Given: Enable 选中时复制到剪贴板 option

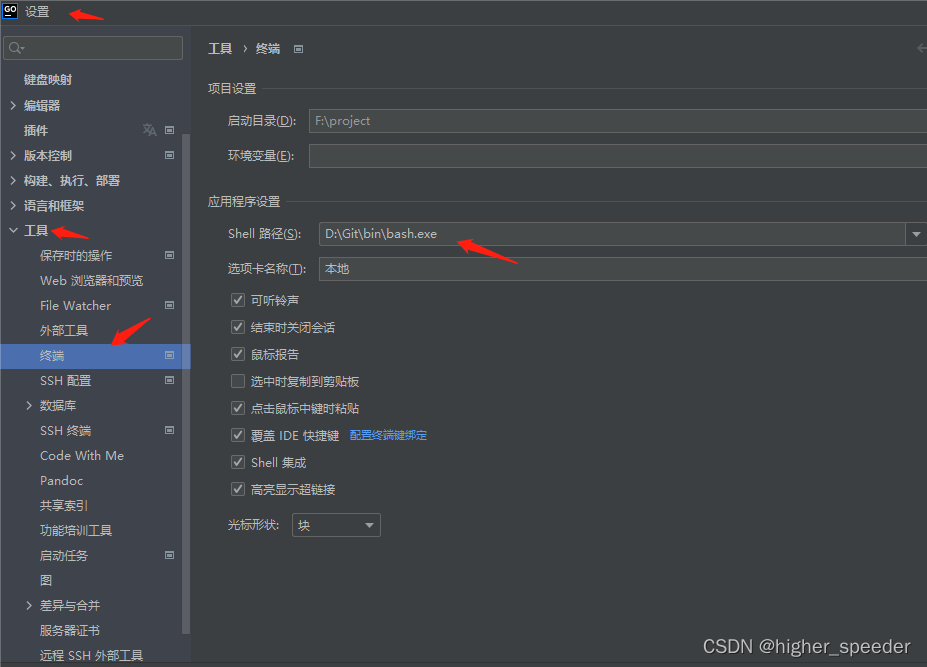Looking at the screenshot, I should click(237, 380).
